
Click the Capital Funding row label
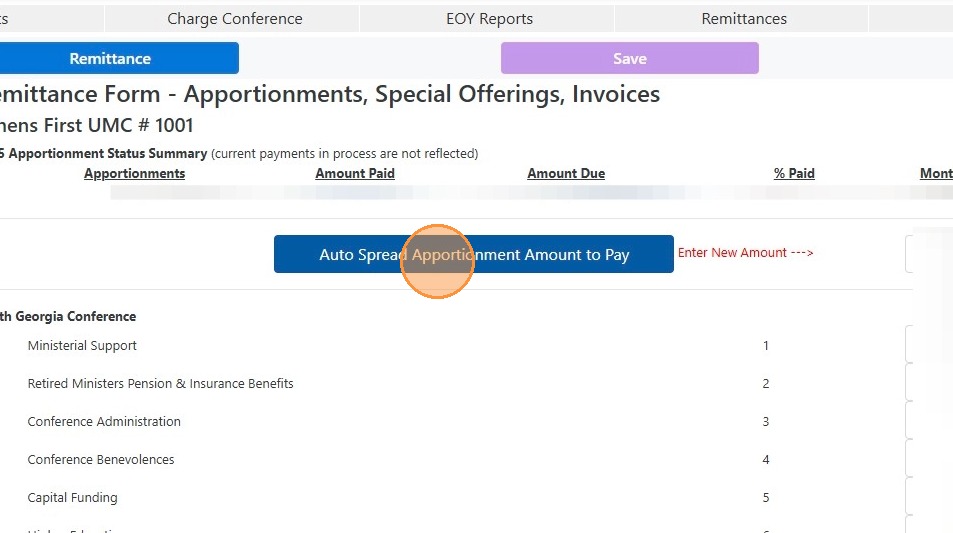pyautogui.click(x=72, y=498)
